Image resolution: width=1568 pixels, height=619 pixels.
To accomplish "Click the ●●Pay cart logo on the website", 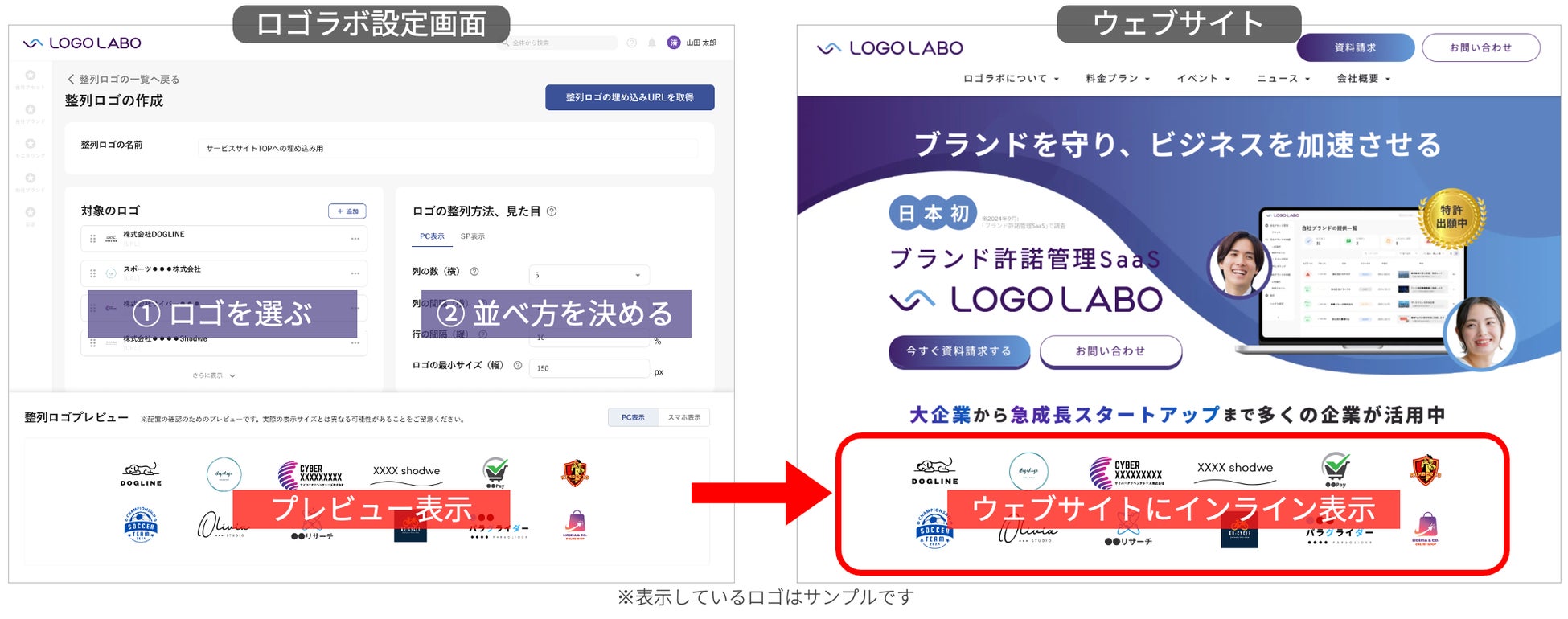I will [x=1336, y=470].
